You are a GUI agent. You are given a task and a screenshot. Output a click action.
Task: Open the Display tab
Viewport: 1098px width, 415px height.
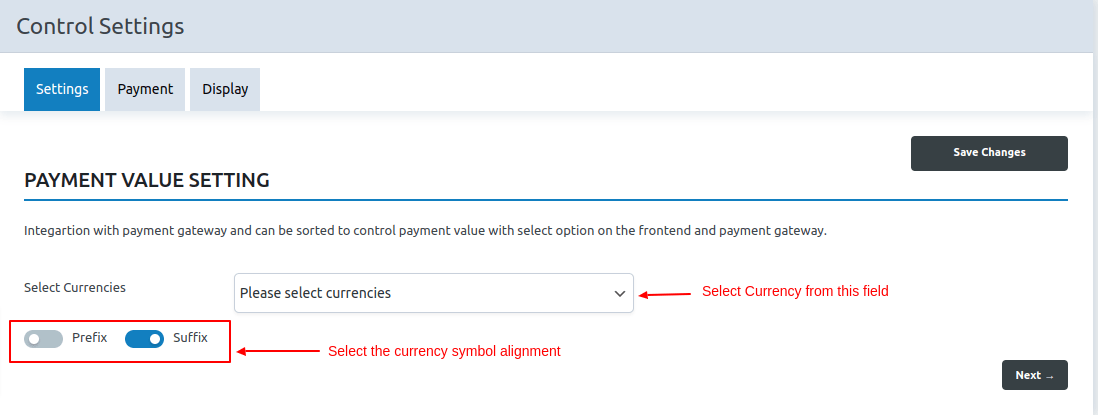pyautogui.click(x=225, y=89)
